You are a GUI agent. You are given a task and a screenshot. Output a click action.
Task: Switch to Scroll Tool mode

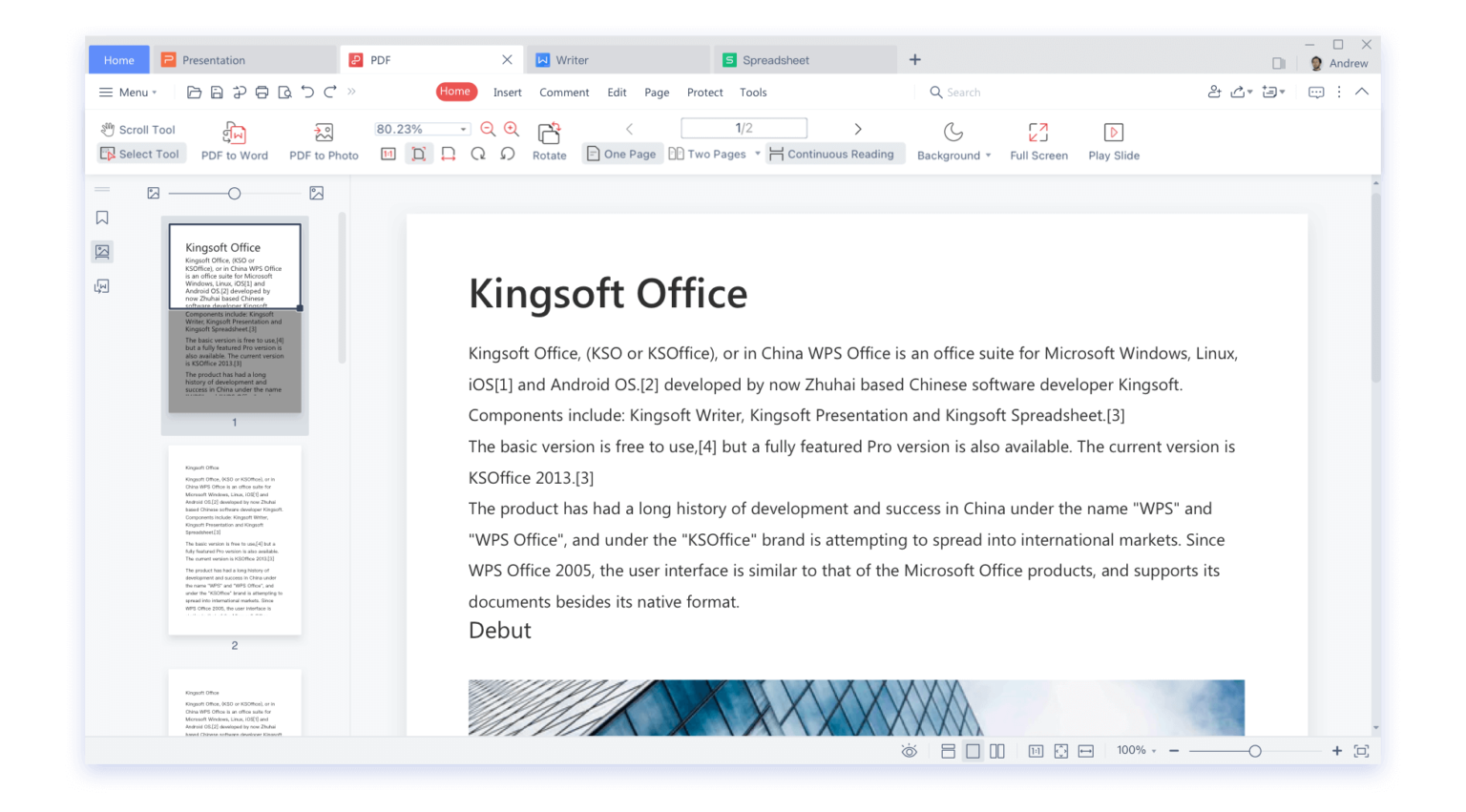click(x=138, y=129)
